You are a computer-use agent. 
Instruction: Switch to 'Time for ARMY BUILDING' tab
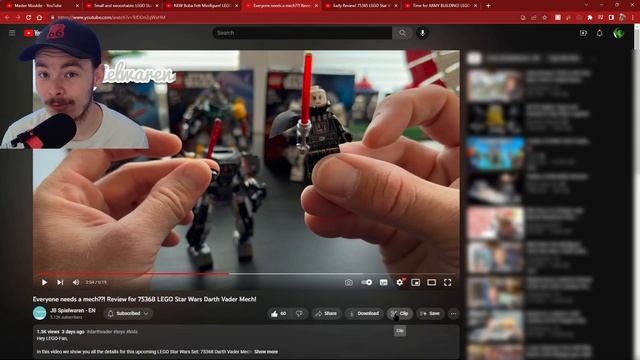[440, 6]
